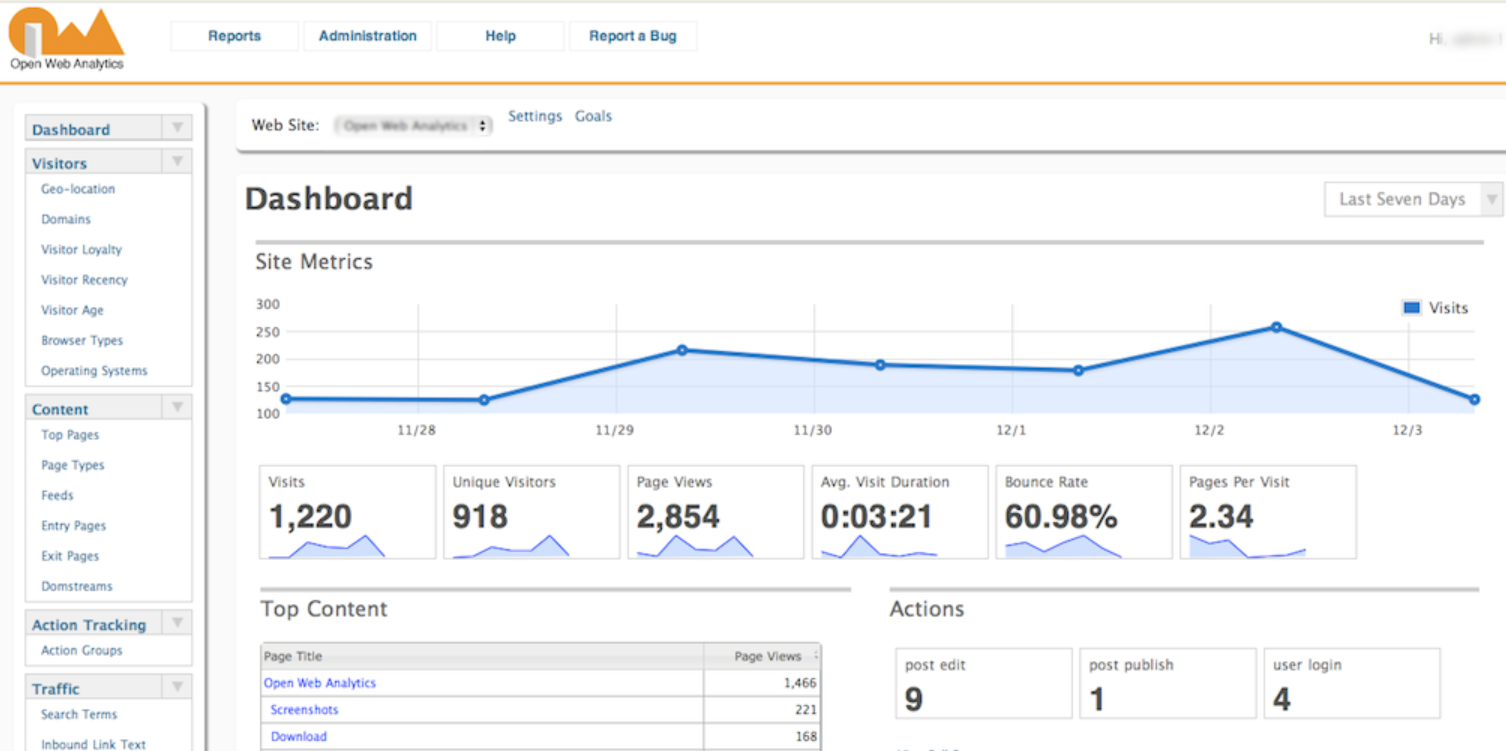Click the user login action box
Image resolution: width=1506 pixels, height=751 pixels.
pos(1352,684)
